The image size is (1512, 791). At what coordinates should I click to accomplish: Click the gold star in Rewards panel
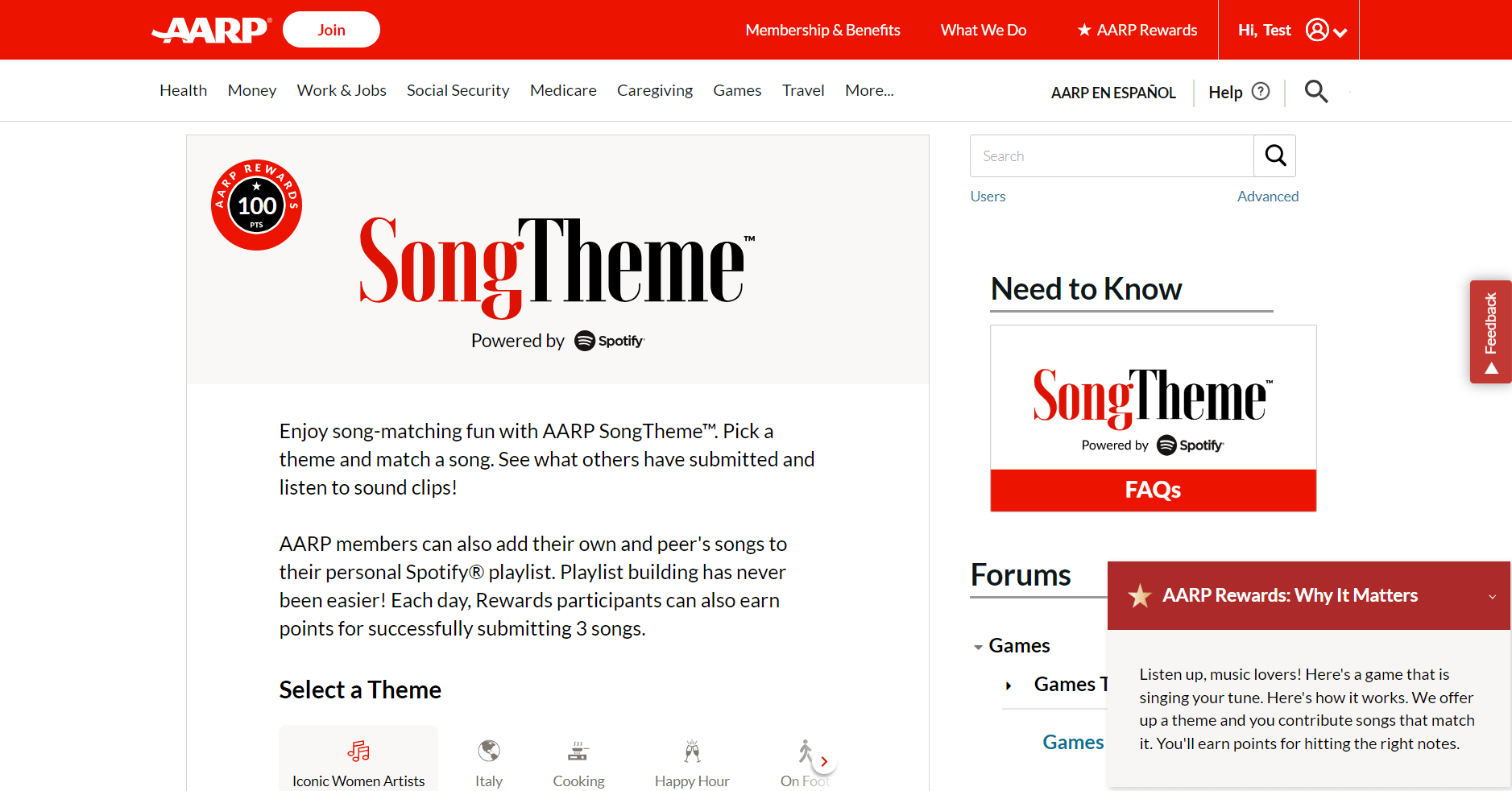point(1139,596)
